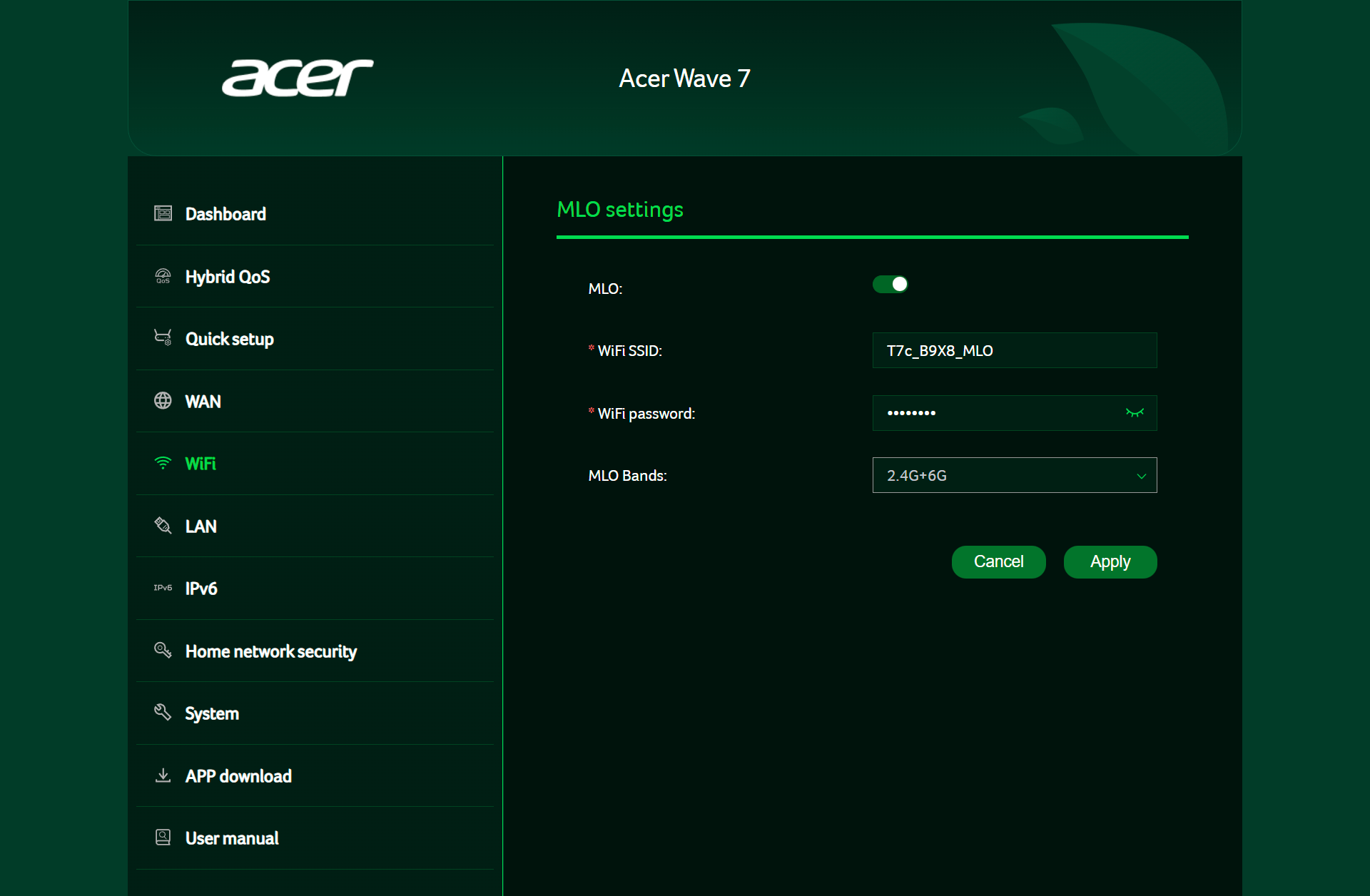
Task: Click the Quick setup router icon
Action: [x=163, y=338]
